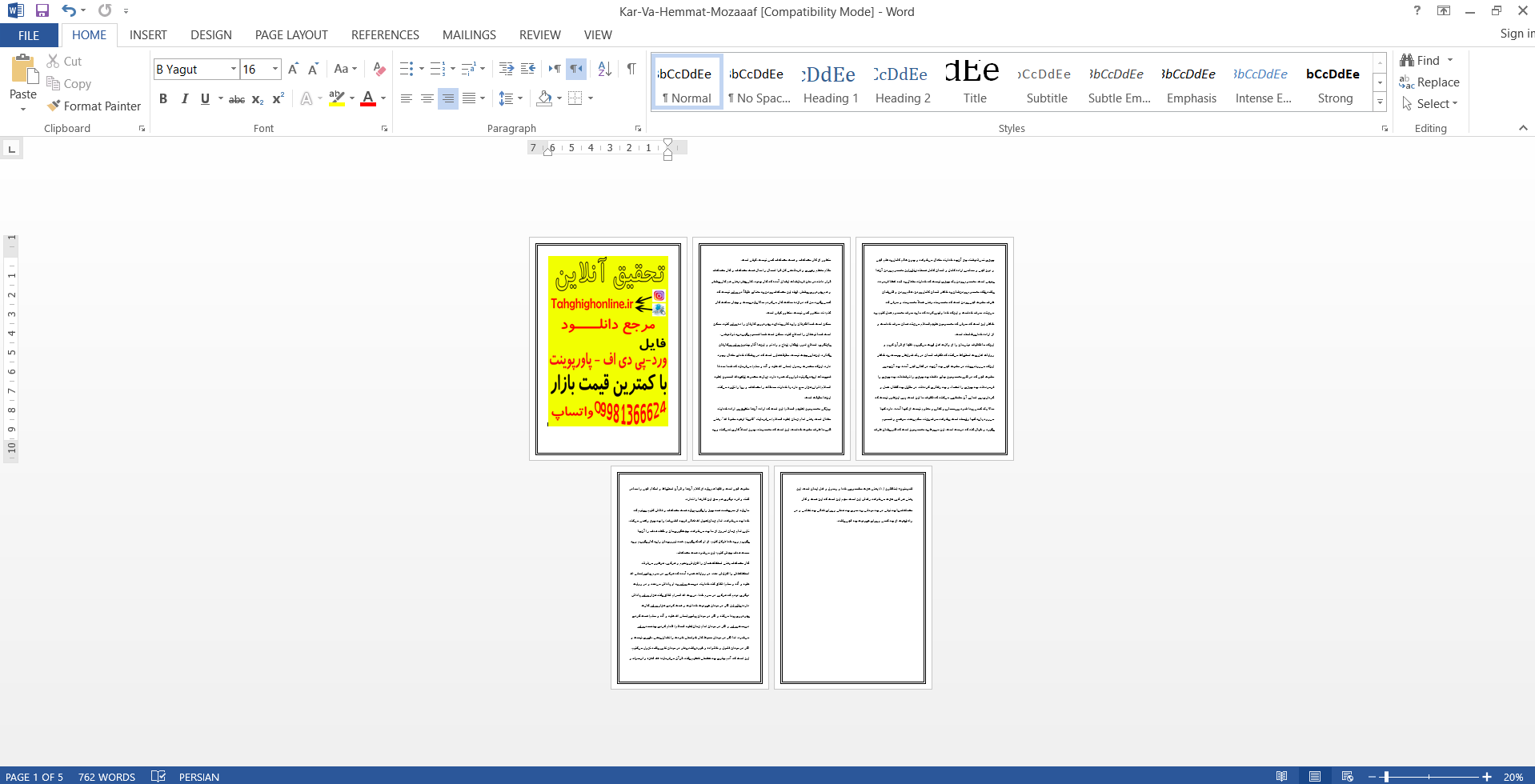The image size is (1535, 784).
Task: Switch to the DESIGN tab
Action: [211, 35]
